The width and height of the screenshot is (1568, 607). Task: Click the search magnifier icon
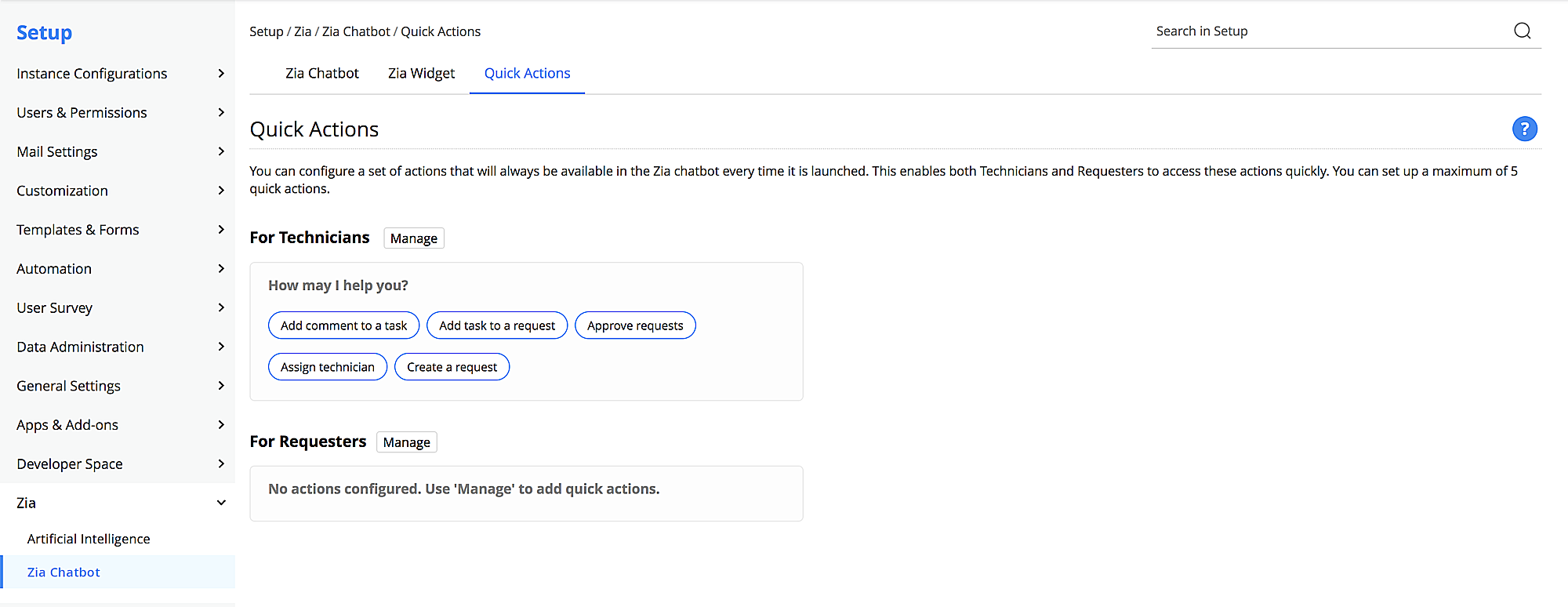[1522, 31]
